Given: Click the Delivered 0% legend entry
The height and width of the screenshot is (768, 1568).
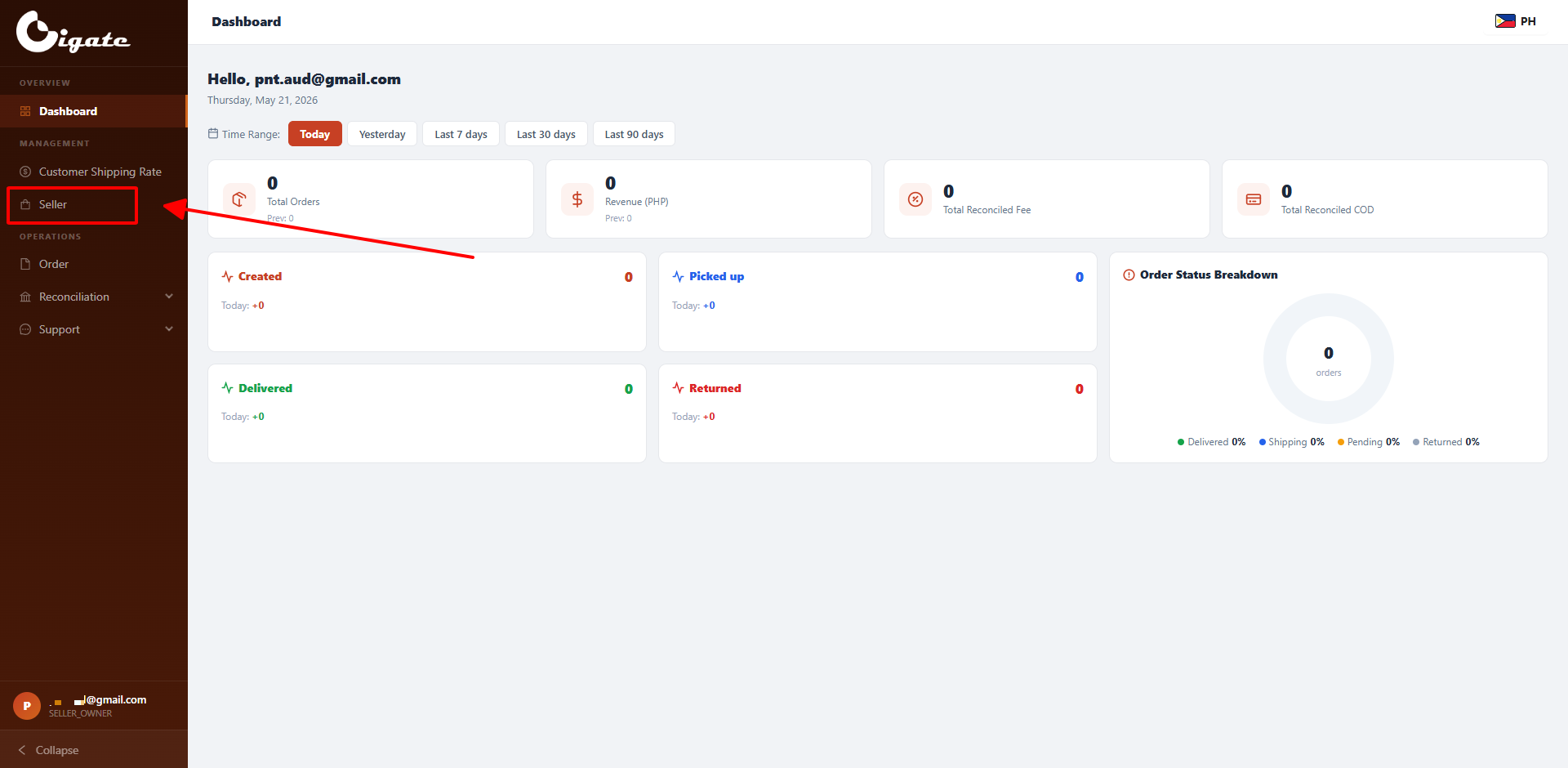Looking at the screenshot, I should (1211, 442).
